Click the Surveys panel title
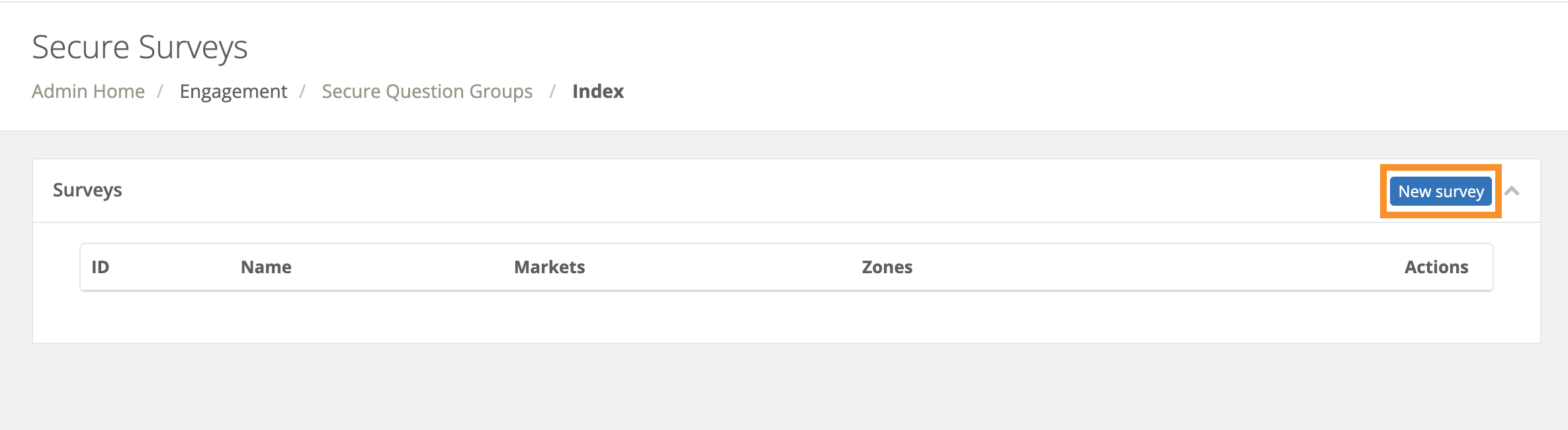Image resolution: width=1568 pixels, height=430 pixels. [87, 190]
